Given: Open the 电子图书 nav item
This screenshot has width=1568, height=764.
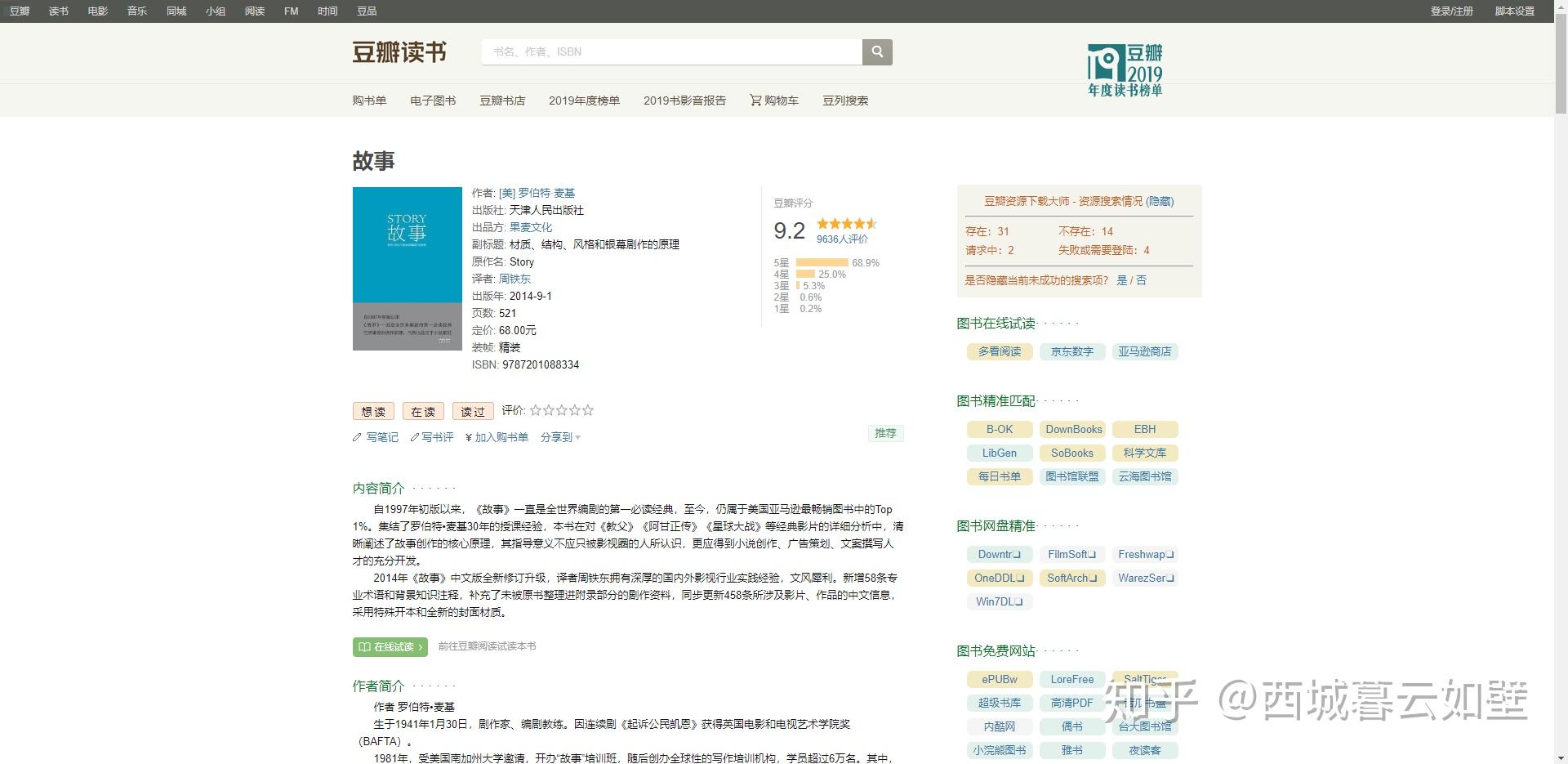Looking at the screenshot, I should (433, 101).
